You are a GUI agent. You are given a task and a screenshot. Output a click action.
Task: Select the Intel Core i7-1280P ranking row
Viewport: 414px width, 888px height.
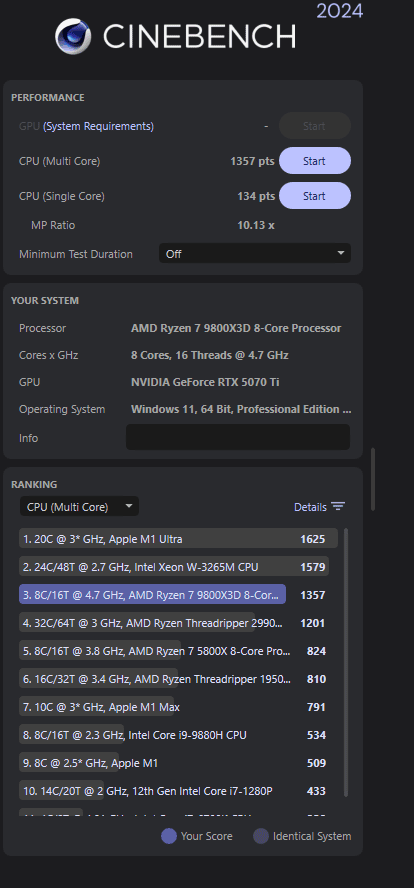(174, 791)
